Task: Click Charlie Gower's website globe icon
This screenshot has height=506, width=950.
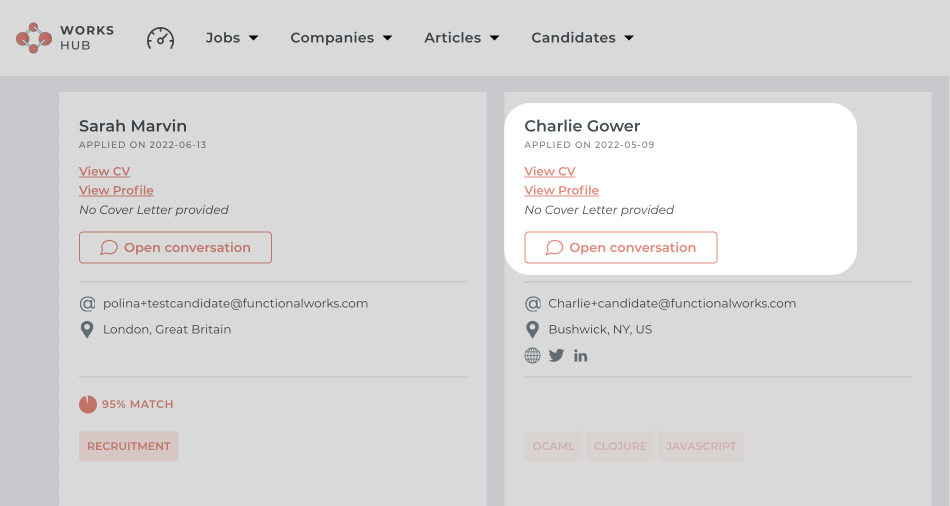Action: click(x=532, y=355)
